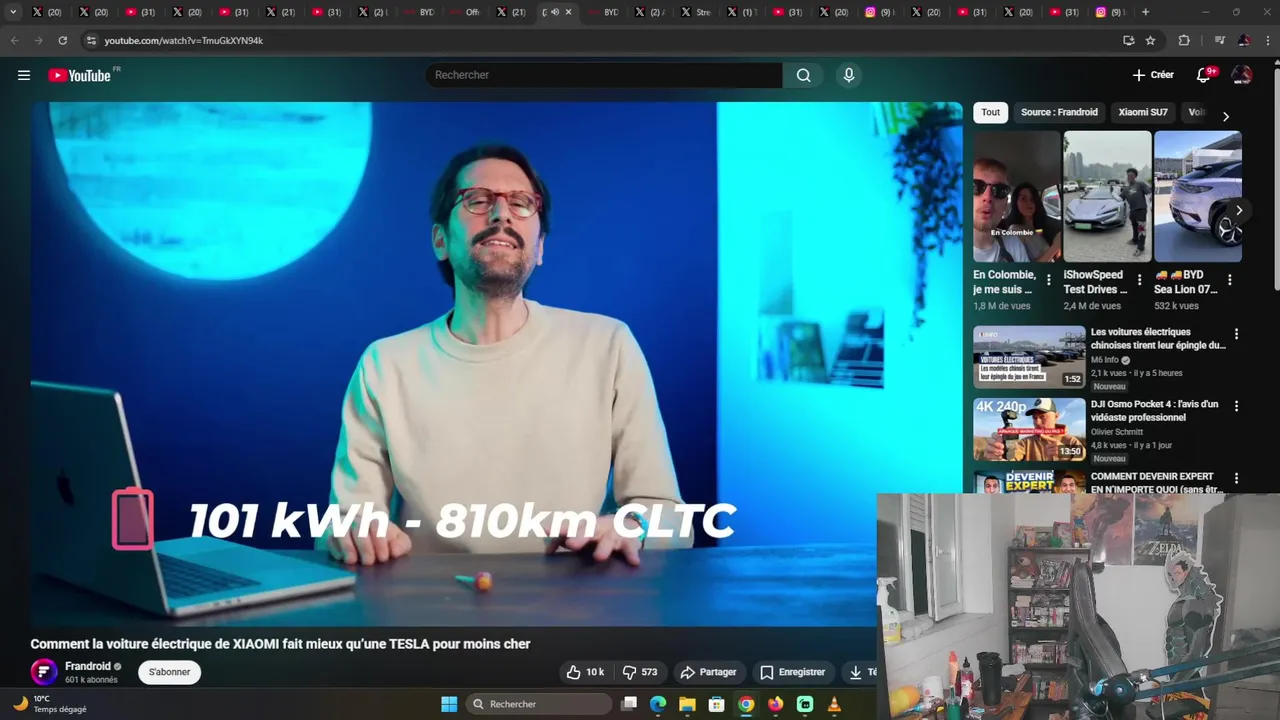Open options for the DJI Osmo Pocket 4 video
The image size is (1280, 720).
[x=1236, y=406]
